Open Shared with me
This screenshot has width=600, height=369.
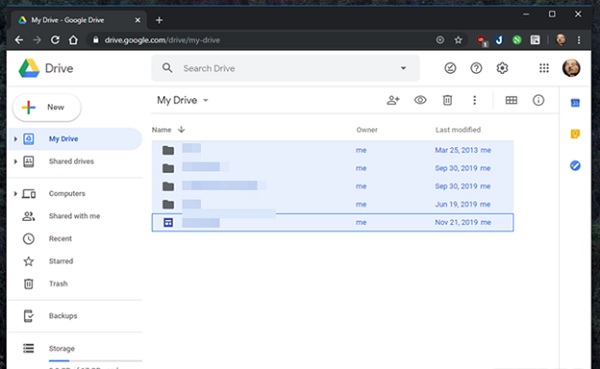(74, 216)
